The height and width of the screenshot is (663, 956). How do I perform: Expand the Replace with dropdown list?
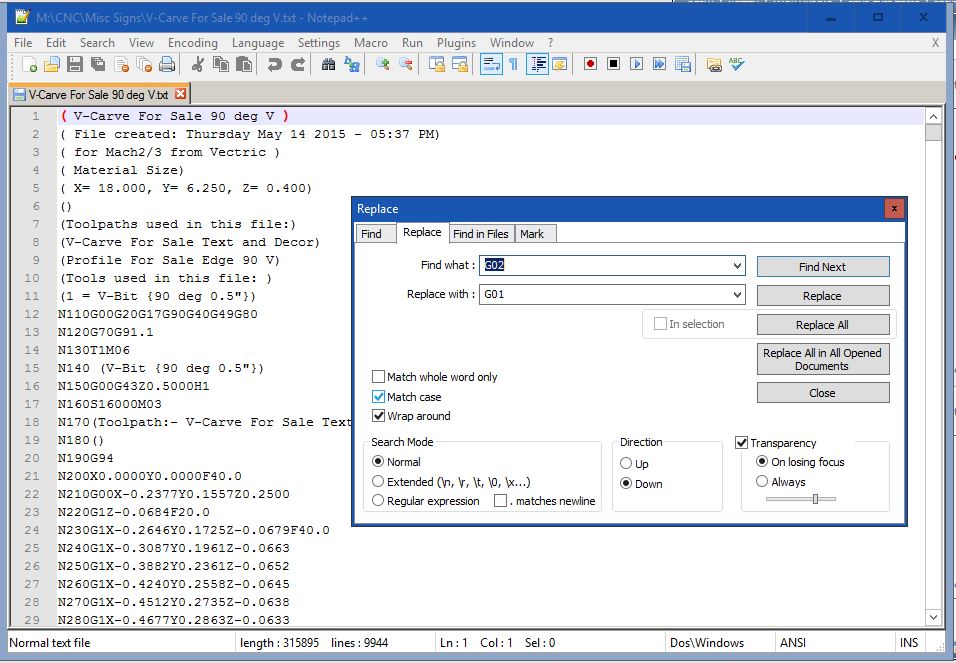click(737, 295)
